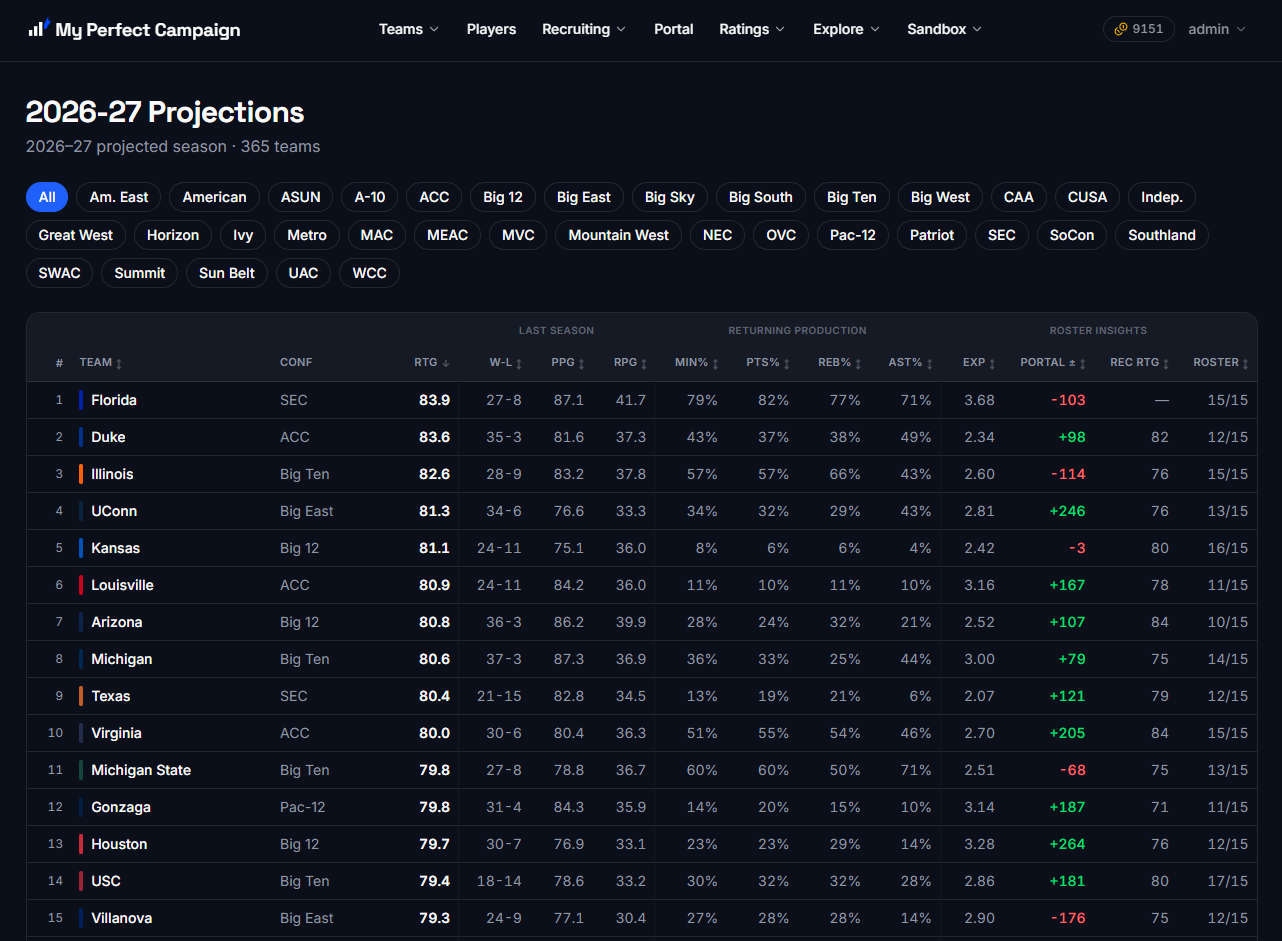Screen dimensions: 1282x941
Task: Open the Players page
Action: click(492, 29)
